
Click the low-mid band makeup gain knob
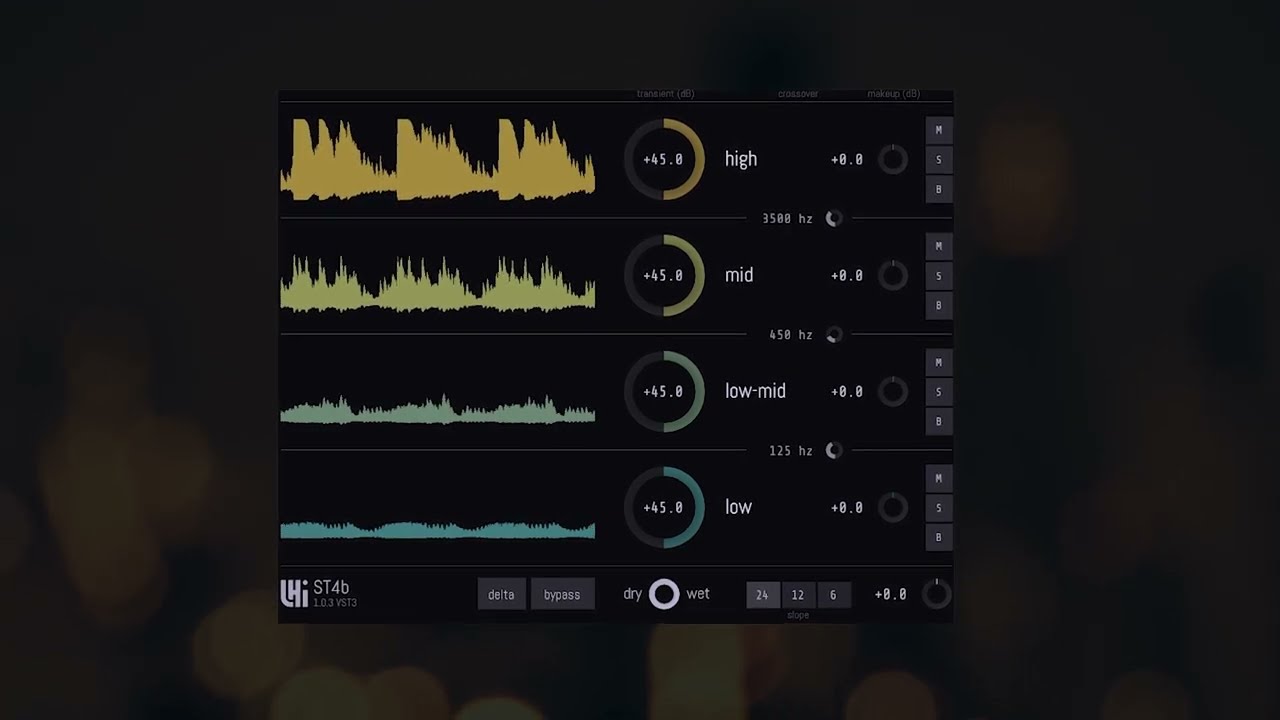pyautogui.click(x=893, y=391)
